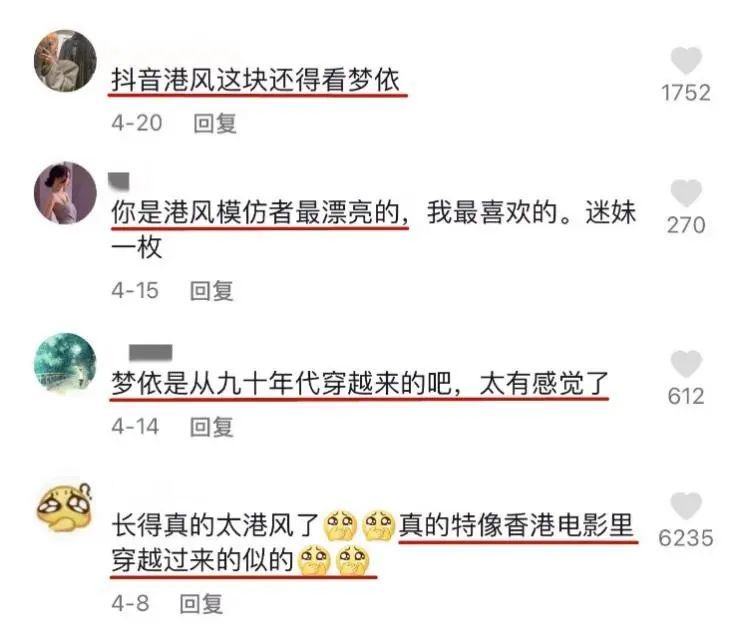The width and height of the screenshot is (734, 633).
Task: Open the crying emoji avatar profile
Action: pyautogui.click(x=65, y=507)
